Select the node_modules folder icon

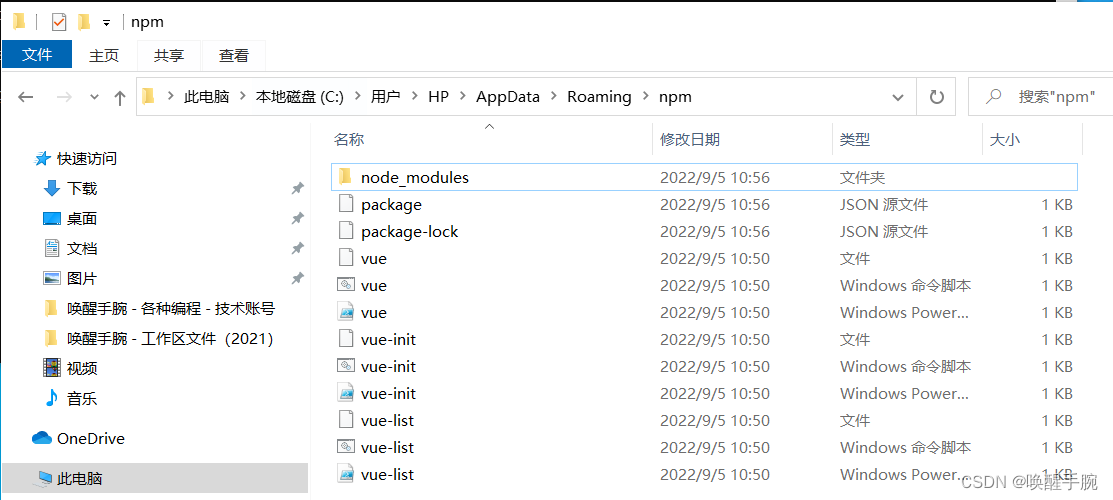pyautogui.click(x=346, y=176)
